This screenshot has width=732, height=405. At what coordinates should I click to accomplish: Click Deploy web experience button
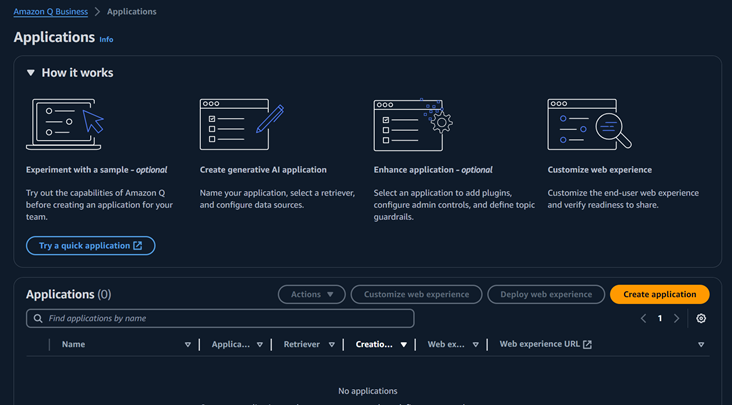click(x=546, y=294)
